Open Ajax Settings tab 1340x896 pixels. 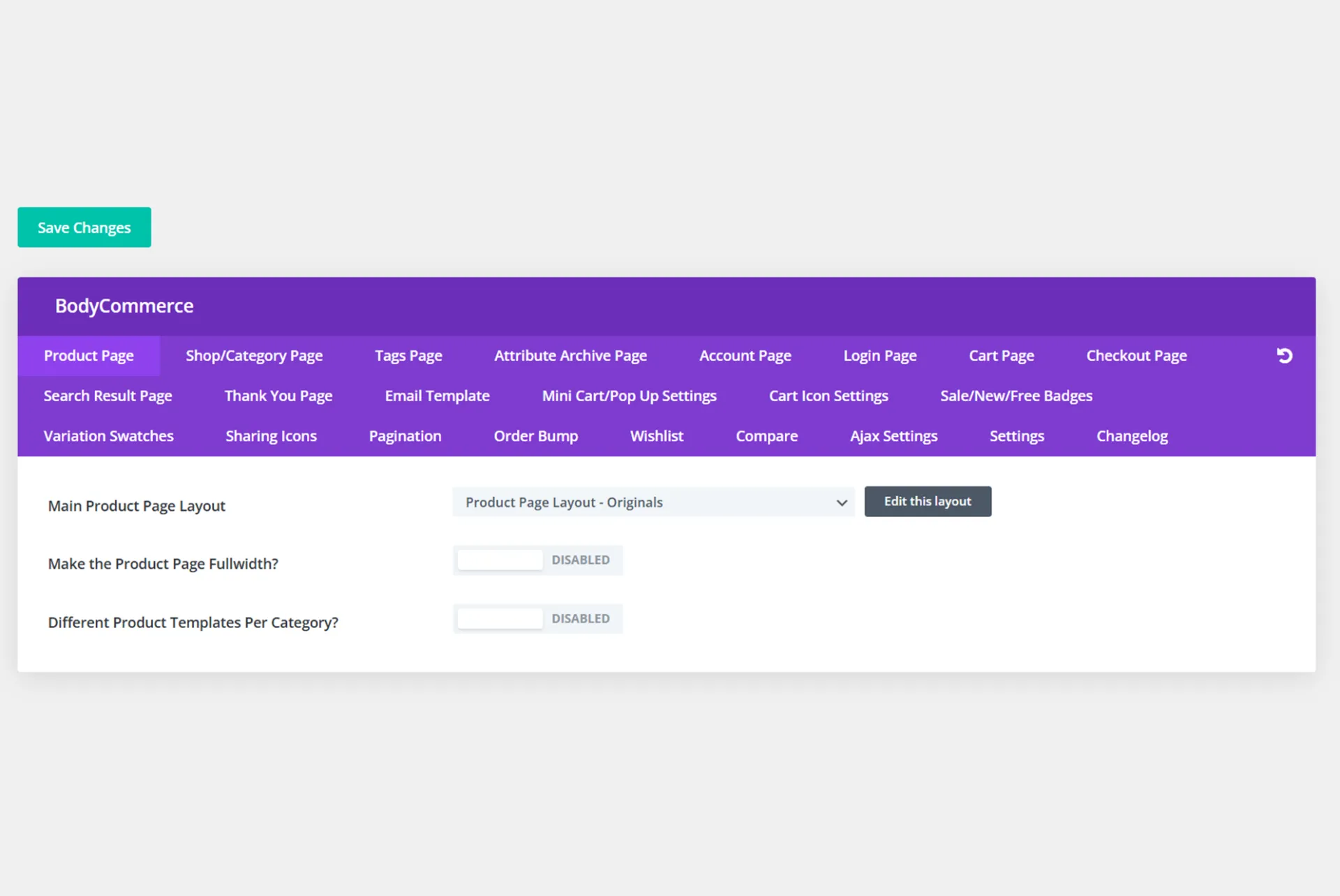click(x=893, y=436)
